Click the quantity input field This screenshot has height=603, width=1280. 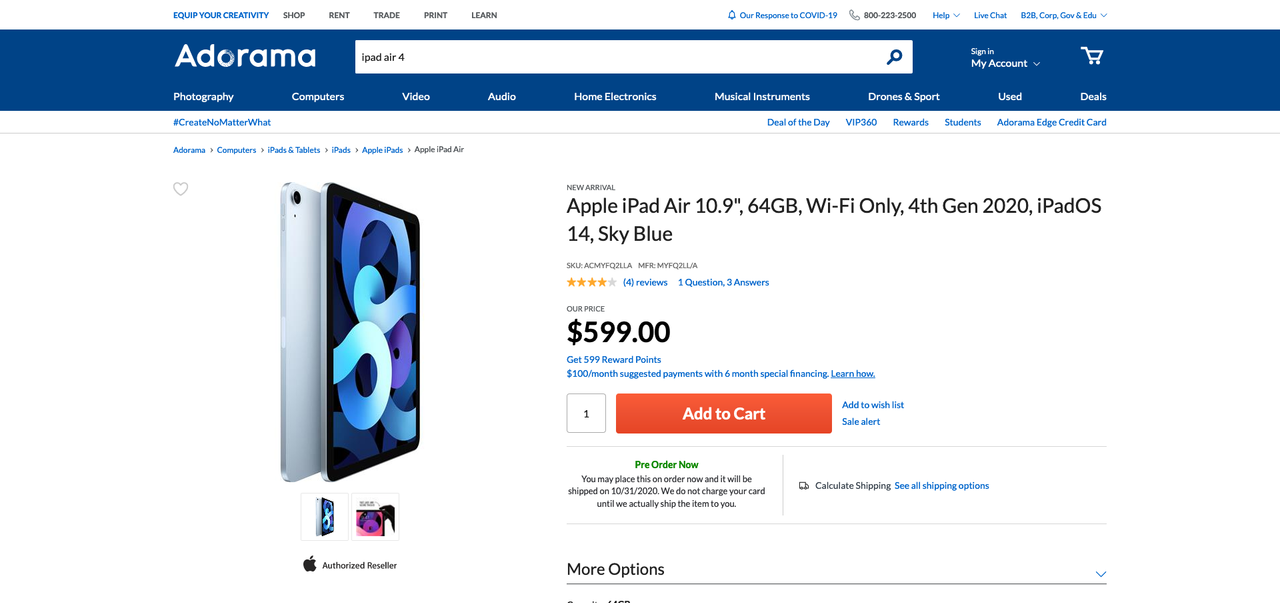[586, 413]
